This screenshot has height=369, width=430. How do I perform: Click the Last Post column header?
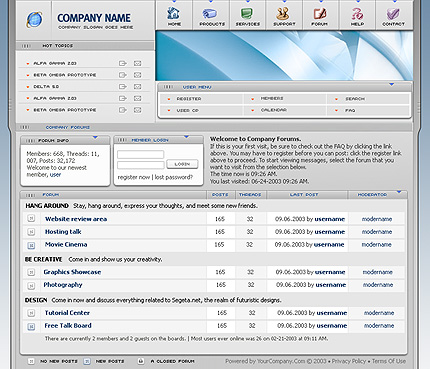(304, 195)
